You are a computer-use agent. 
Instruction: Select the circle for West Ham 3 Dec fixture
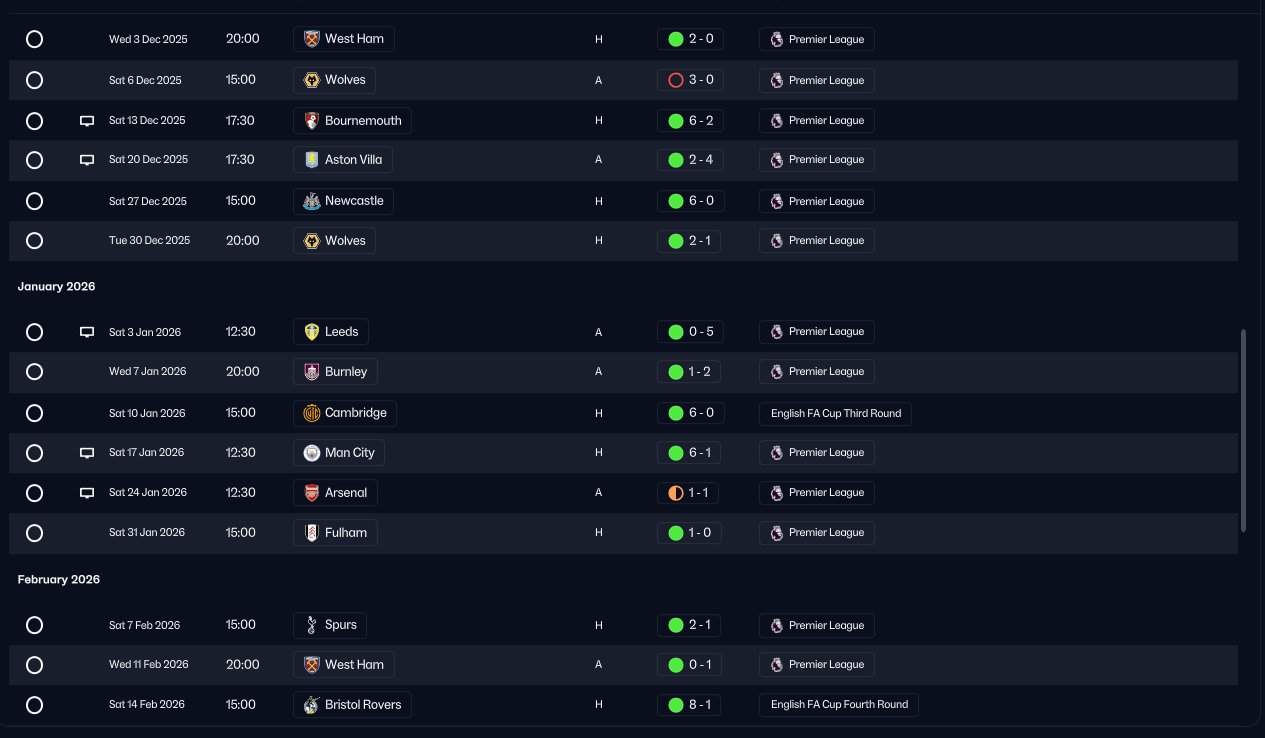tap(34, 39)
